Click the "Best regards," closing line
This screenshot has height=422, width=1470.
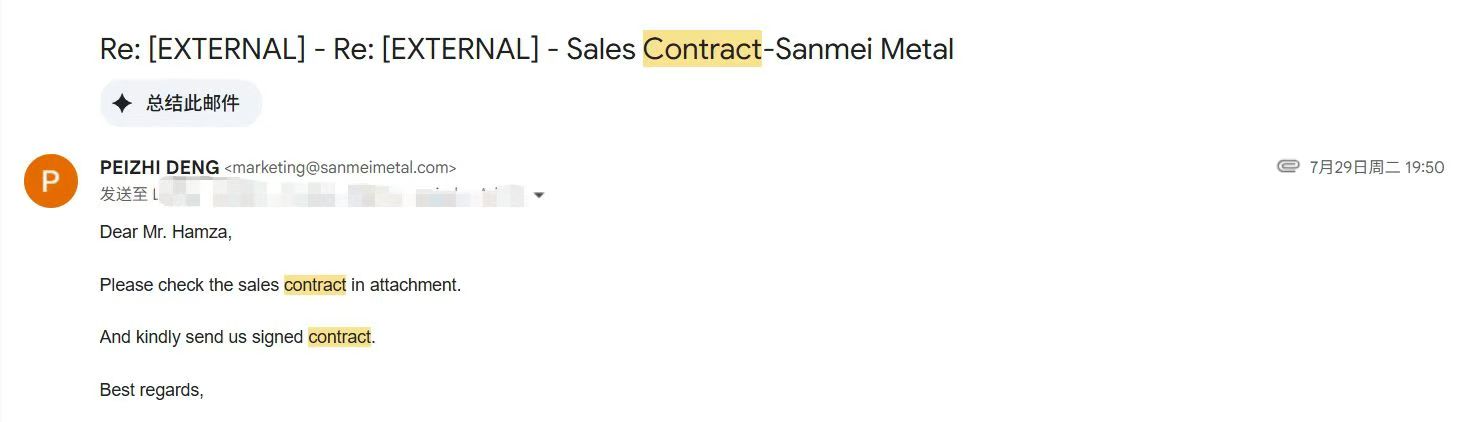tap(151, 390)
